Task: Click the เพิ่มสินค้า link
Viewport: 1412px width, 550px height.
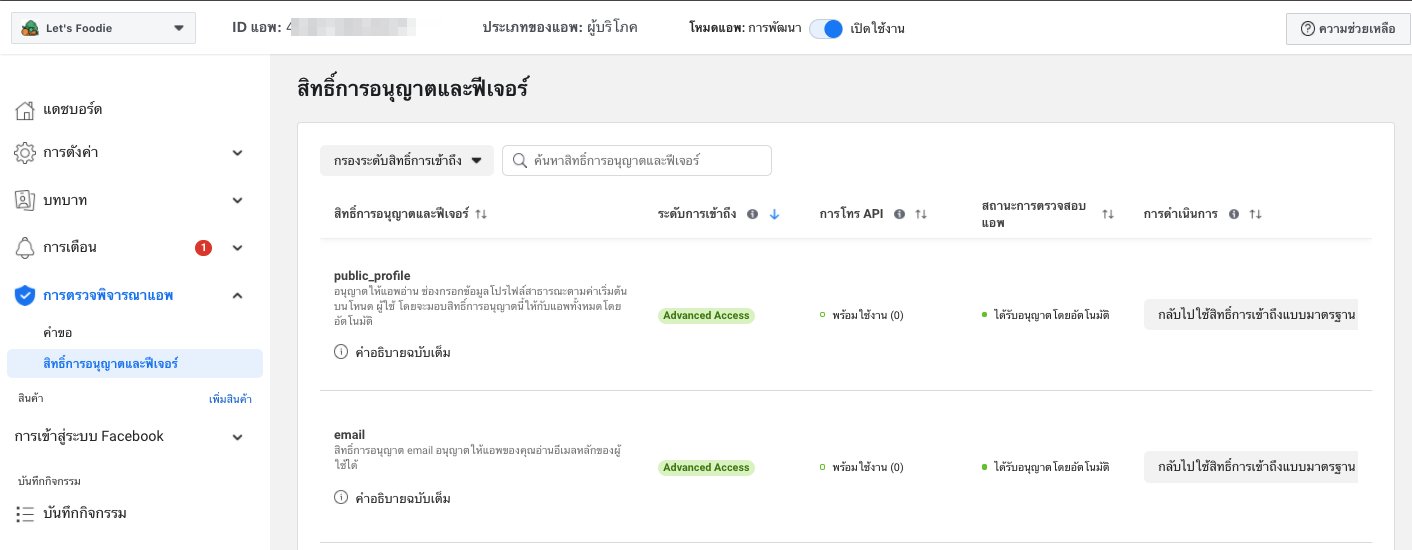Action: 230,399
